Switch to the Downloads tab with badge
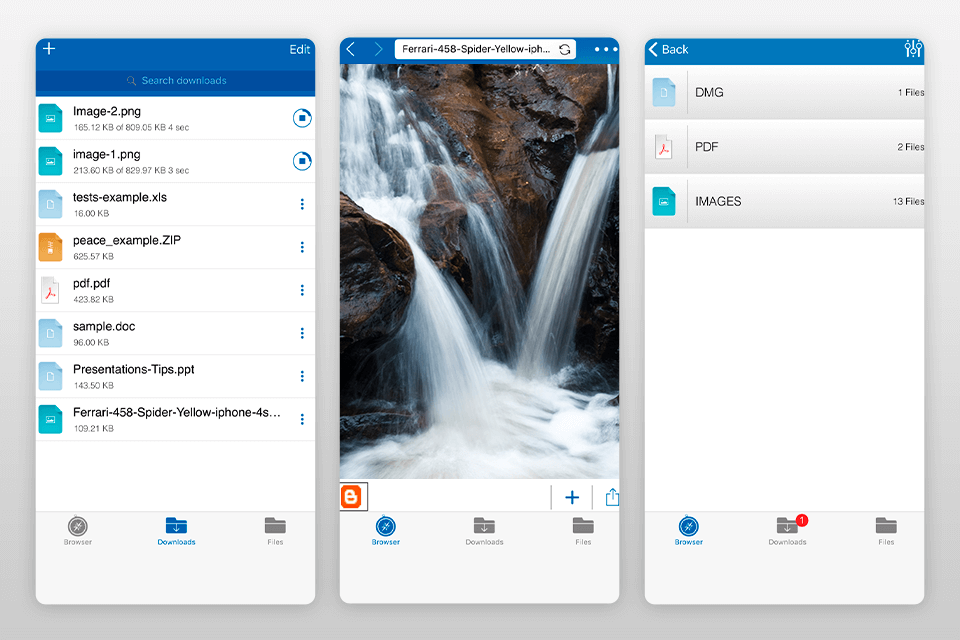This screenshot has width=960, height=640. (x=787, y=530)
